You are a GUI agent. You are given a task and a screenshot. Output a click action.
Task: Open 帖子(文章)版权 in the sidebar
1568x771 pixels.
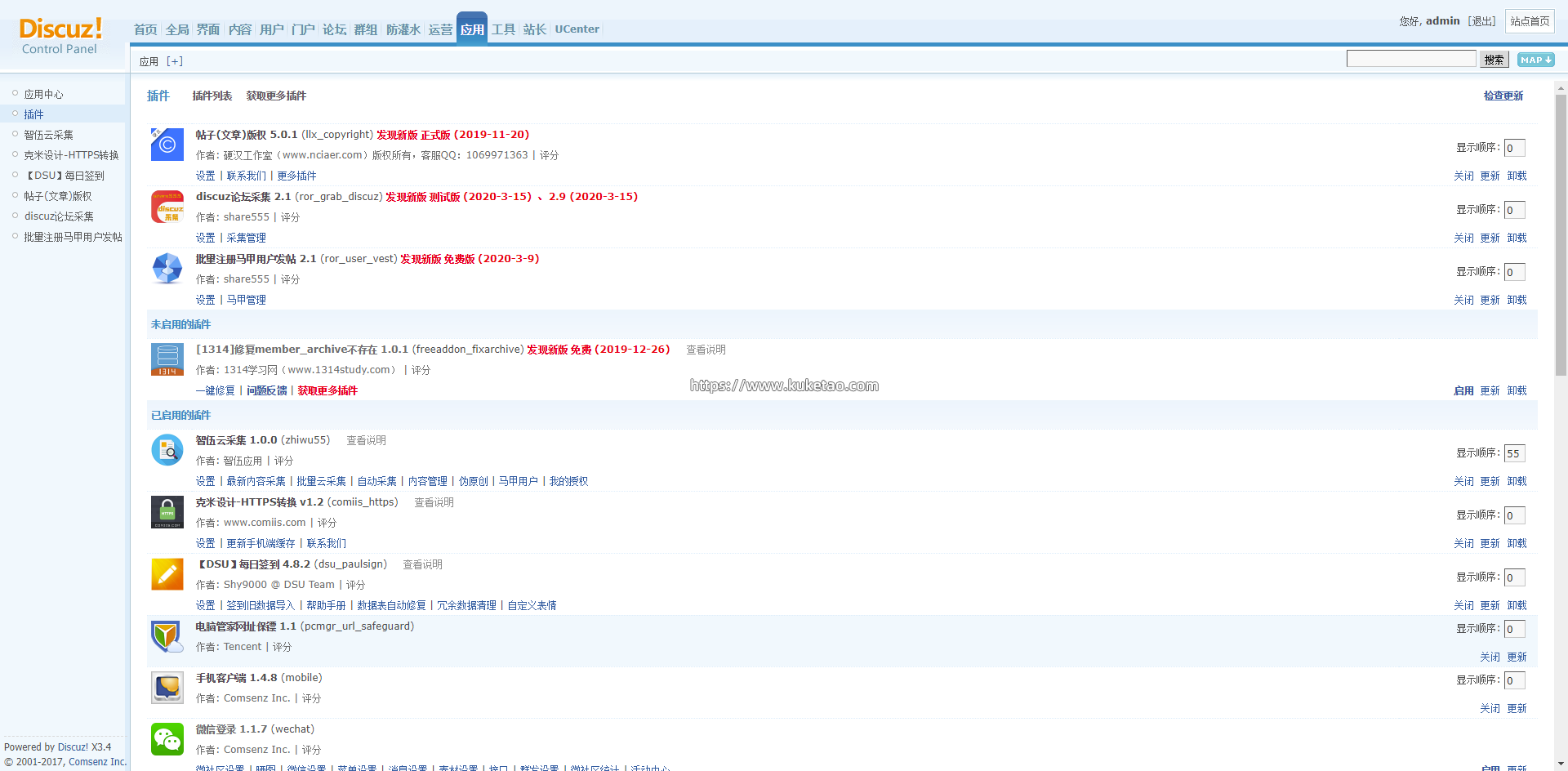point(58,196)
